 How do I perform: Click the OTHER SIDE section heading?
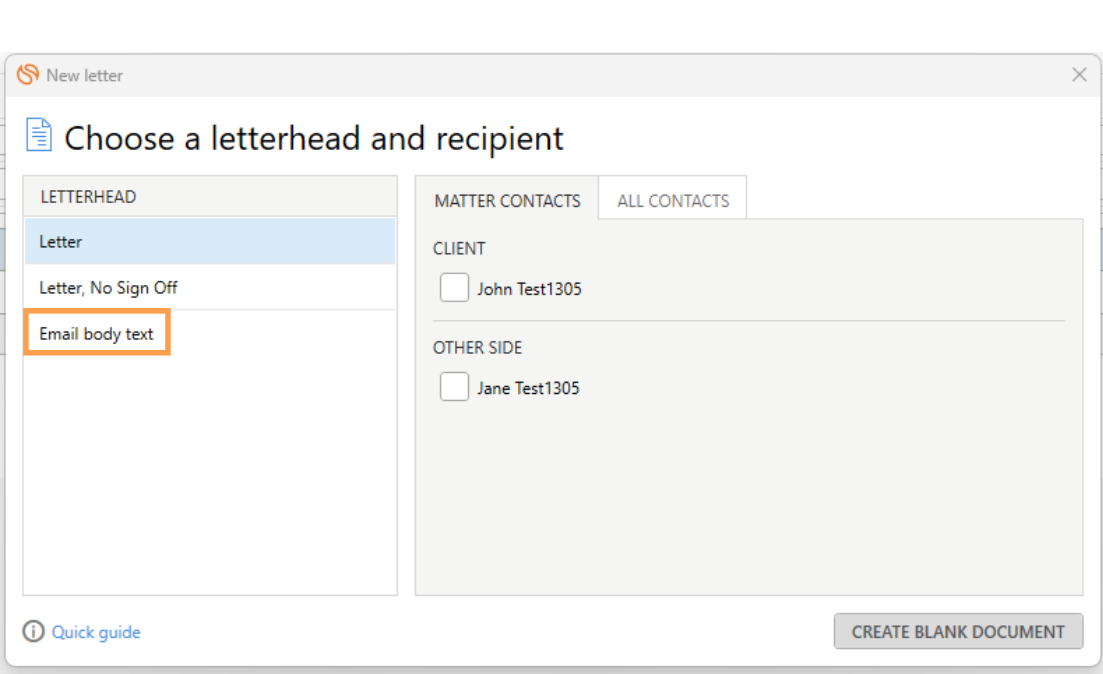477,347
